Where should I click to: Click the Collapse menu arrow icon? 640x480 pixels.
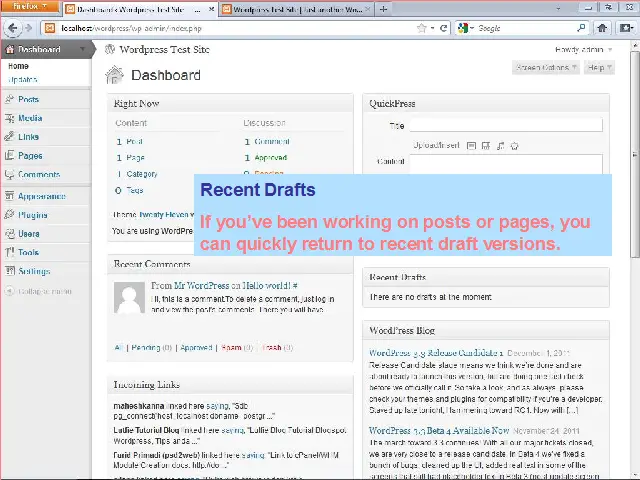pyautogui.click(x=9, y=291)
